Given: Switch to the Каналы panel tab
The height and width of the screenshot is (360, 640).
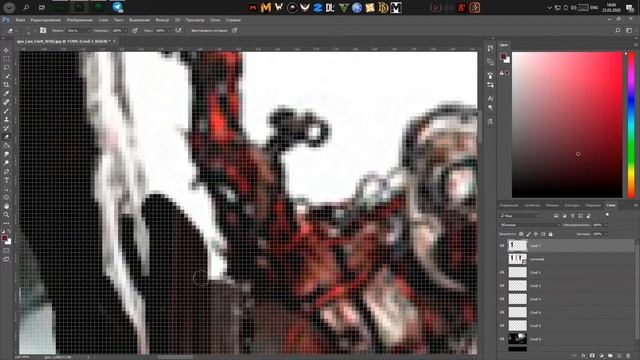Looking at the screenshot, I should (552, 205).
